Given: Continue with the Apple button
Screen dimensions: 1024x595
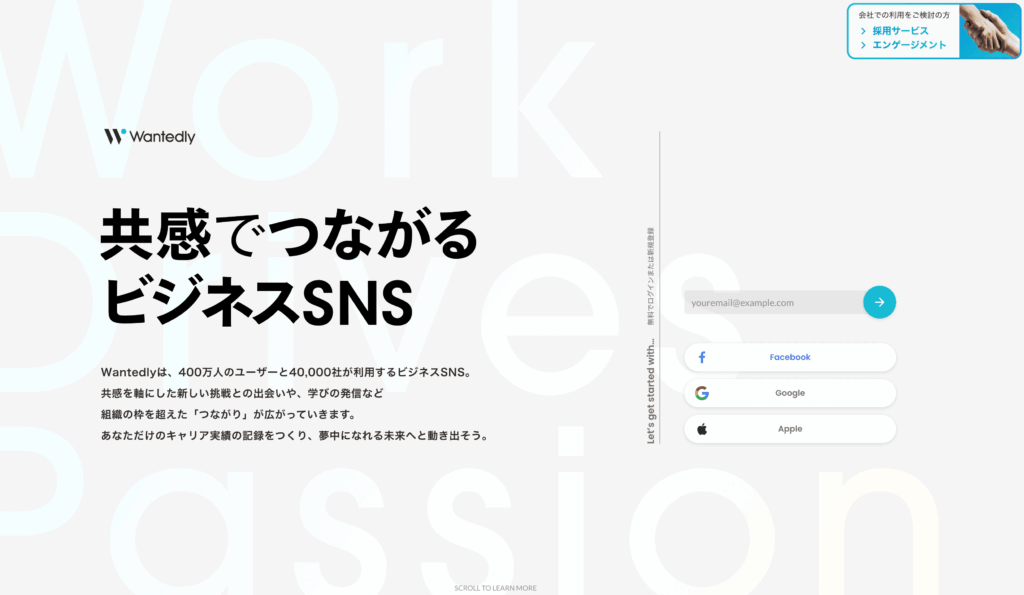Looking at the screenshot, I should (x=790, y=429).
